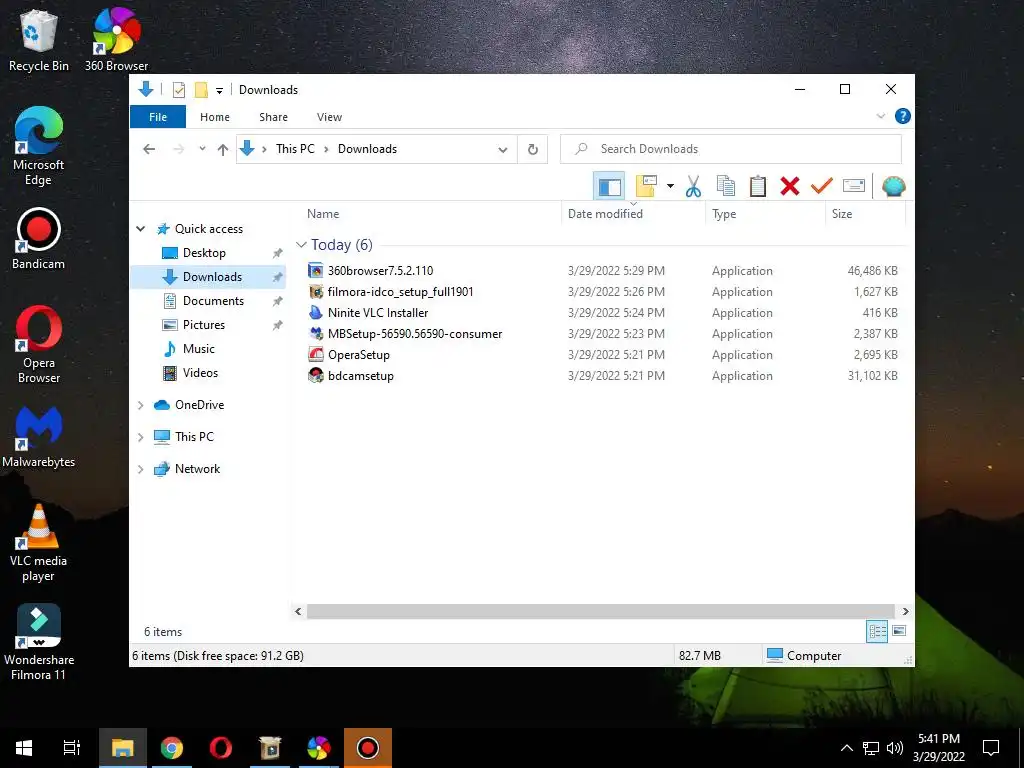This screenshot has height=768, width=1024.
Task: Open Malwarebytes desktop shortcut
Action: pyautogui.click(x=39, y=436)
